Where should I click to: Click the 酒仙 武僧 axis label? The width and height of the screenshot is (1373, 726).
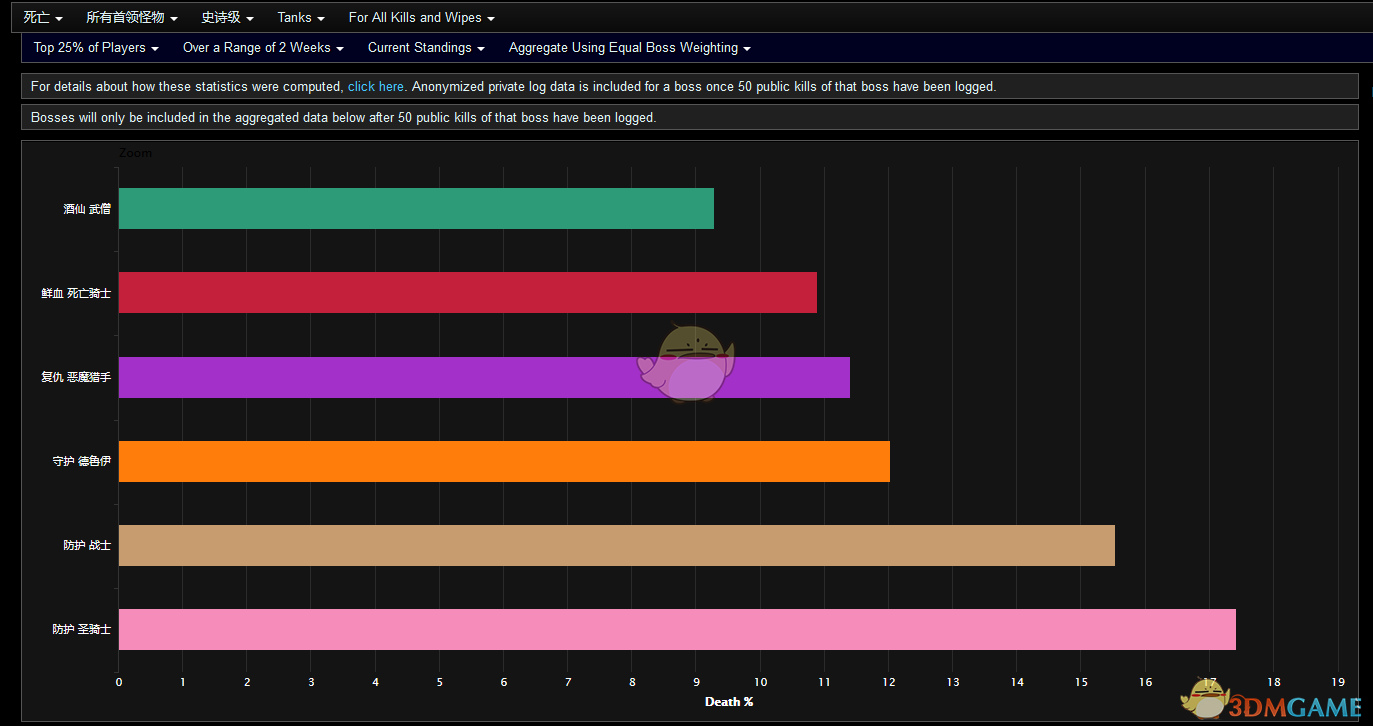click(x=87, y=209)
